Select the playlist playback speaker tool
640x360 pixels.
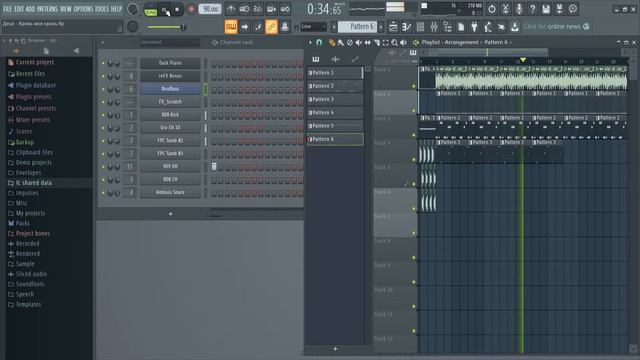point(403,42)
